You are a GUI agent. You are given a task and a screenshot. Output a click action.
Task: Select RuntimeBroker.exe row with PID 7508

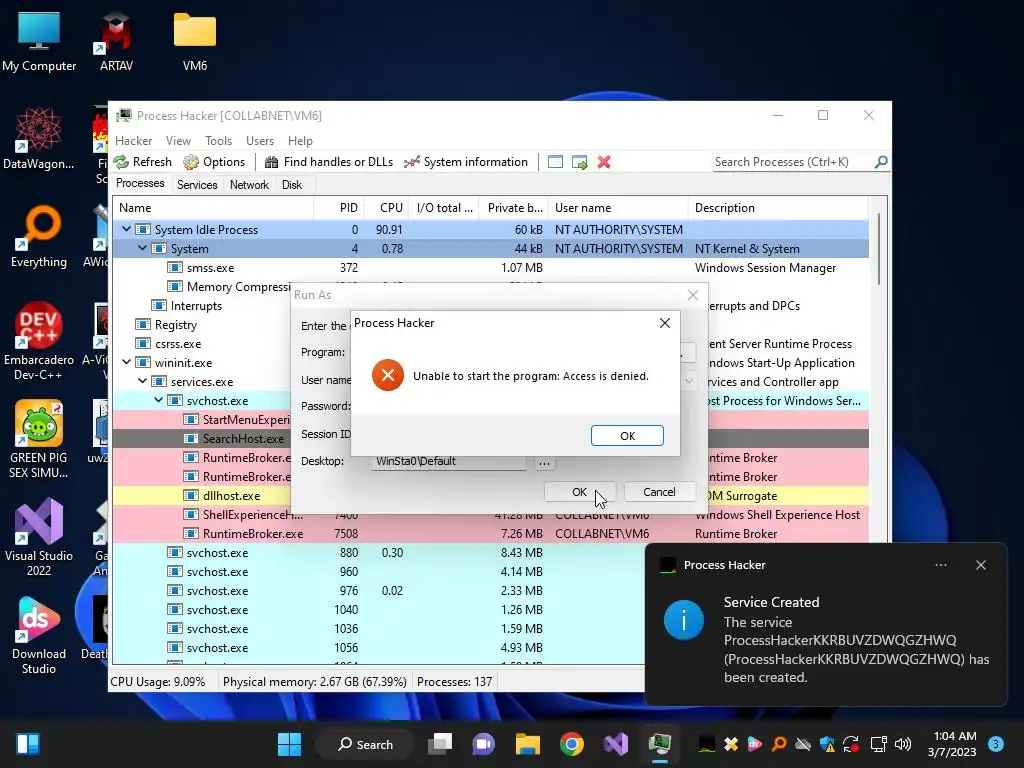[x=490, y=534]
